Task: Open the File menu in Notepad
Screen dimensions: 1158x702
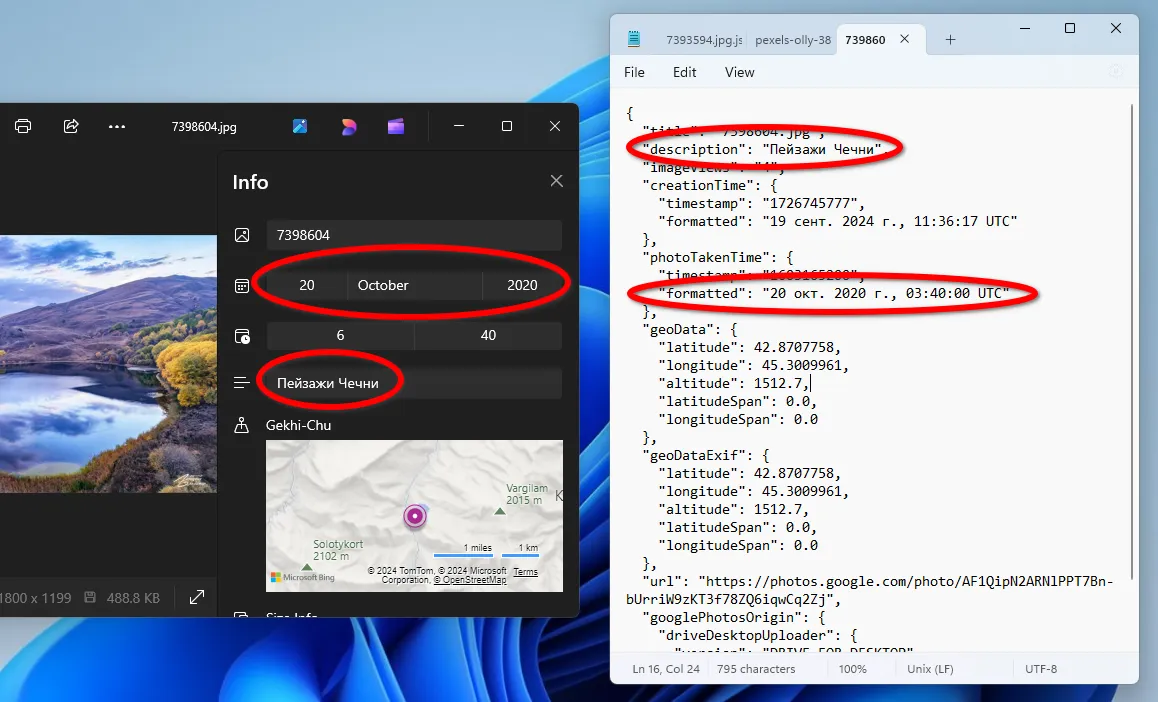Action: point(634,72)
